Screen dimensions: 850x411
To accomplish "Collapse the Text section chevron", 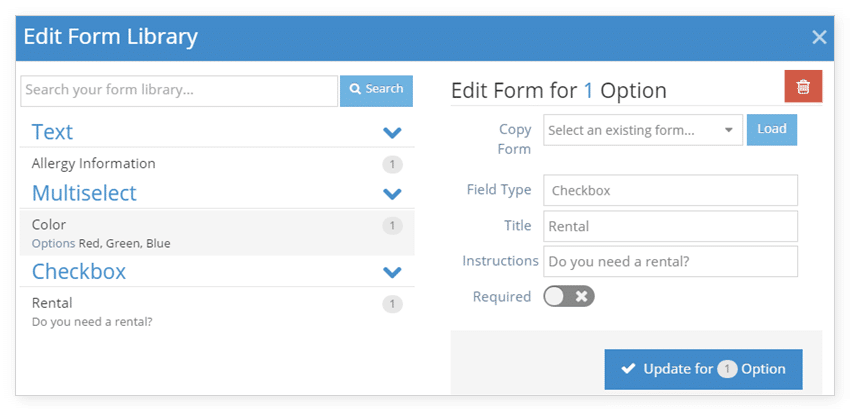I will [x=392, y=132].
